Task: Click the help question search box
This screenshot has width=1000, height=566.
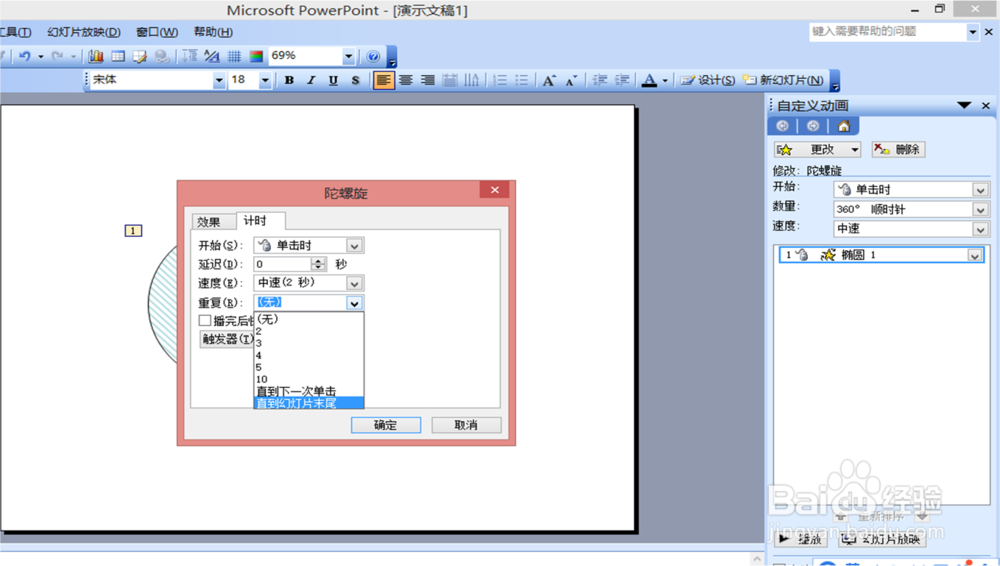Action: [x=888, y=31]
